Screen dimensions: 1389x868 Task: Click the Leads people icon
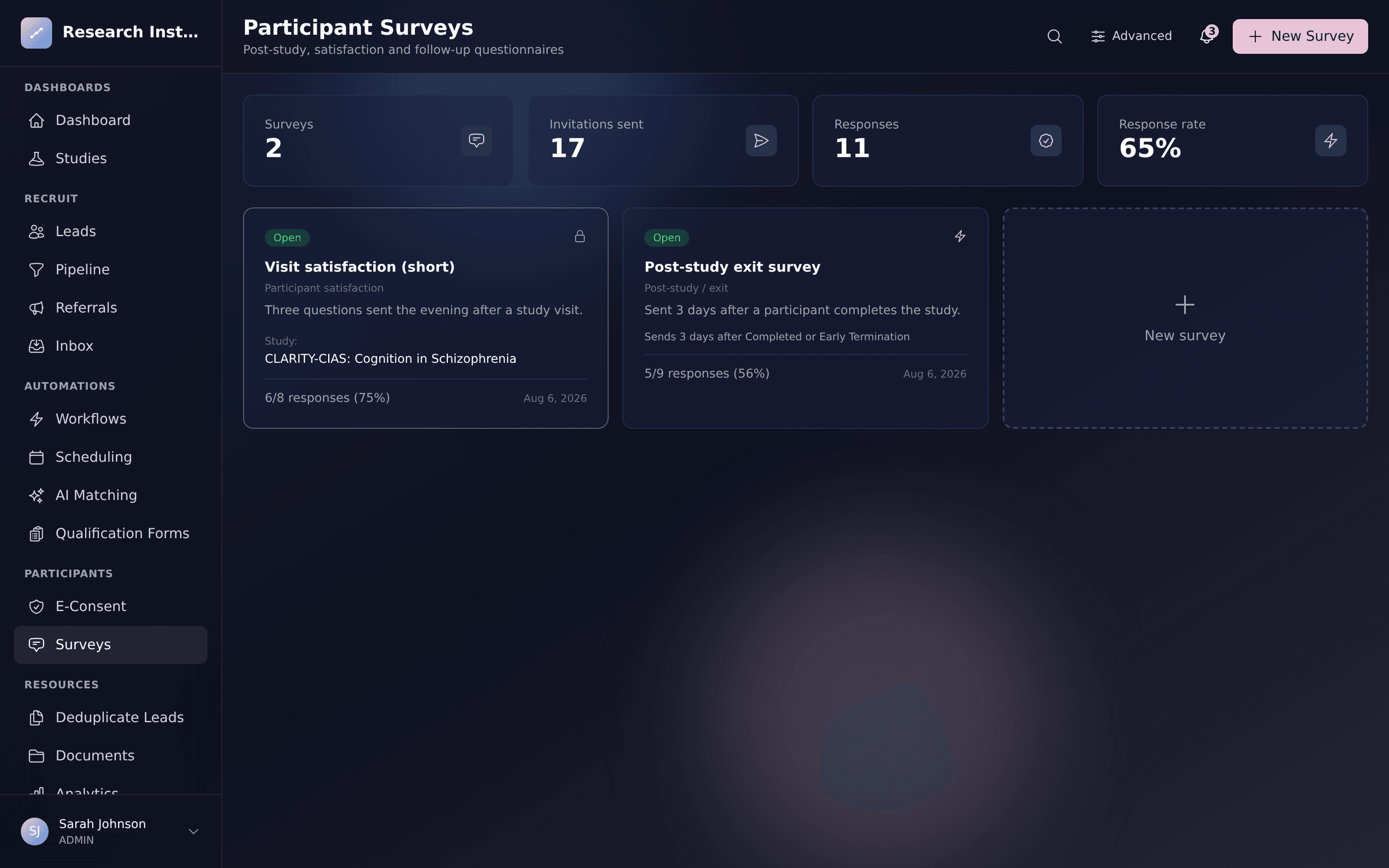[36, 231]
